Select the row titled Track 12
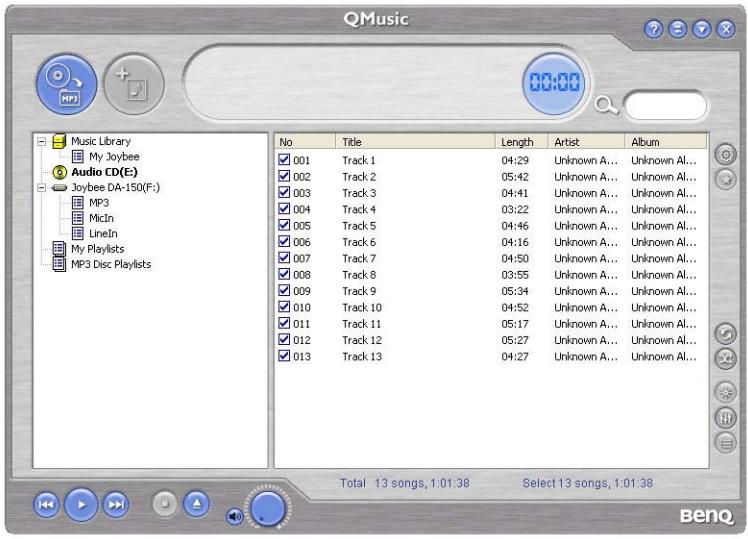 pos(491,340)
